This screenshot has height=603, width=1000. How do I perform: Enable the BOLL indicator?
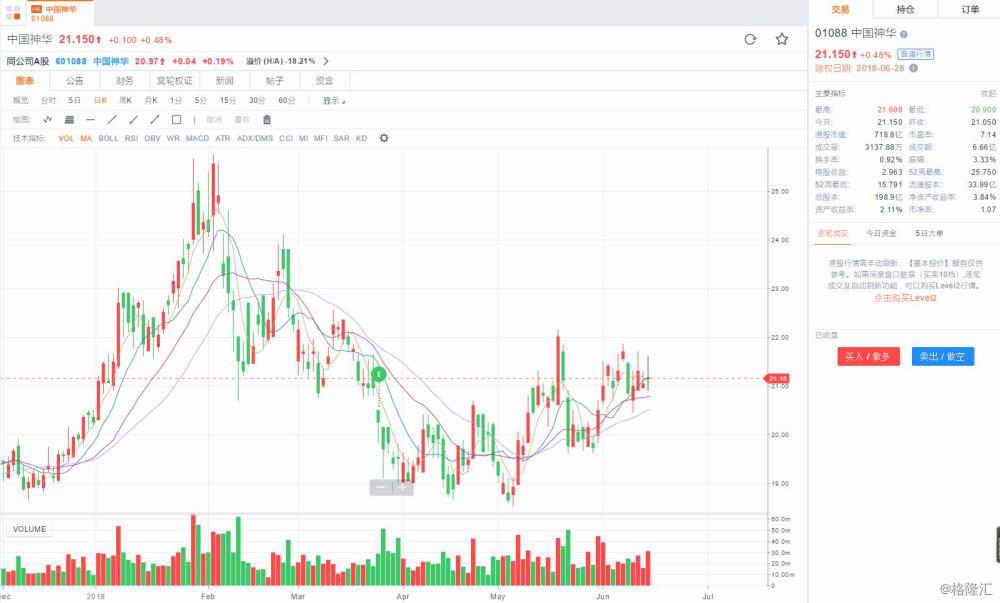tap(108, 138)
